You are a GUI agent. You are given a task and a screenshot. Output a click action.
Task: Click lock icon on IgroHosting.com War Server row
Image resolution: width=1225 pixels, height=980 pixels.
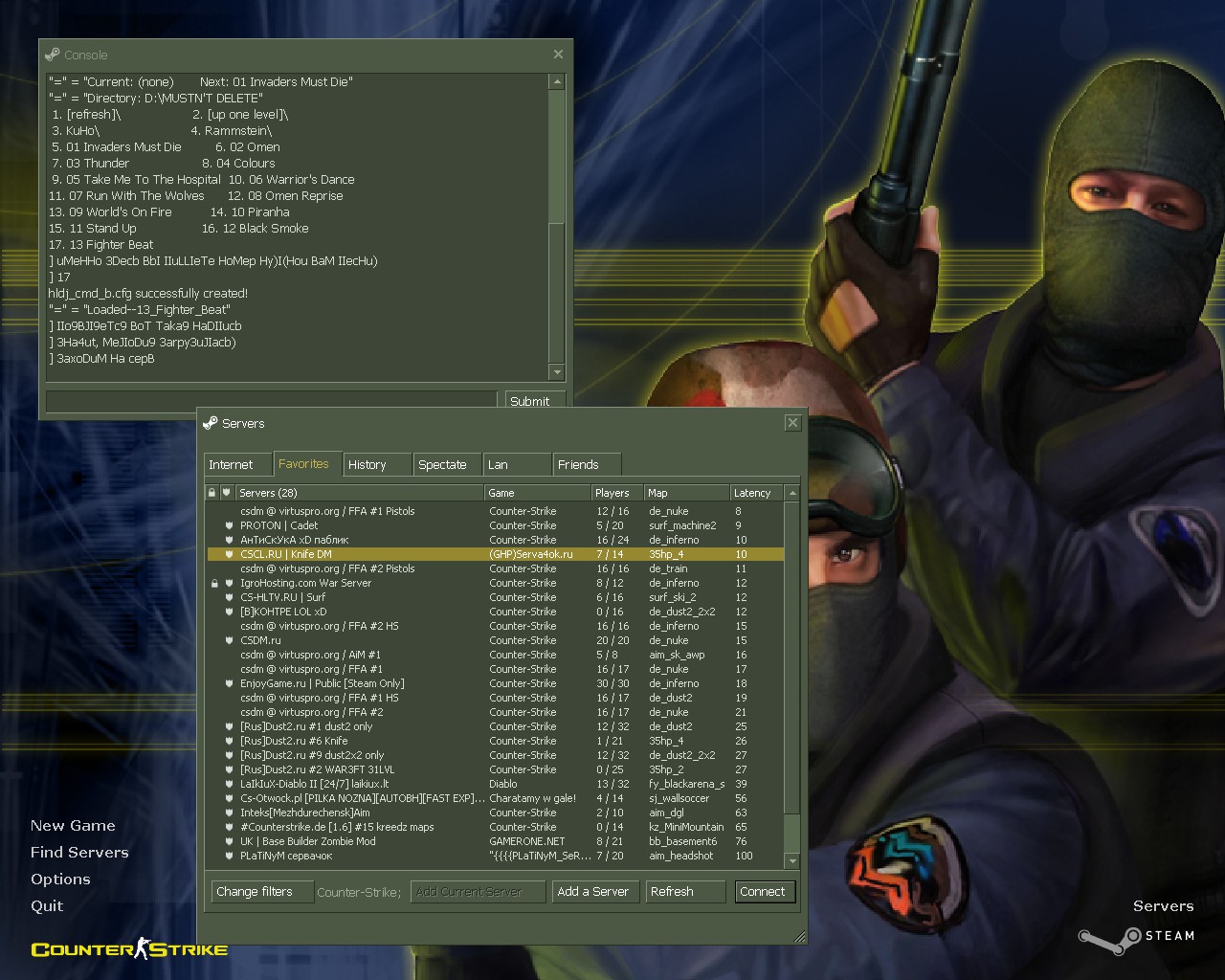click(x=214, y=583)
